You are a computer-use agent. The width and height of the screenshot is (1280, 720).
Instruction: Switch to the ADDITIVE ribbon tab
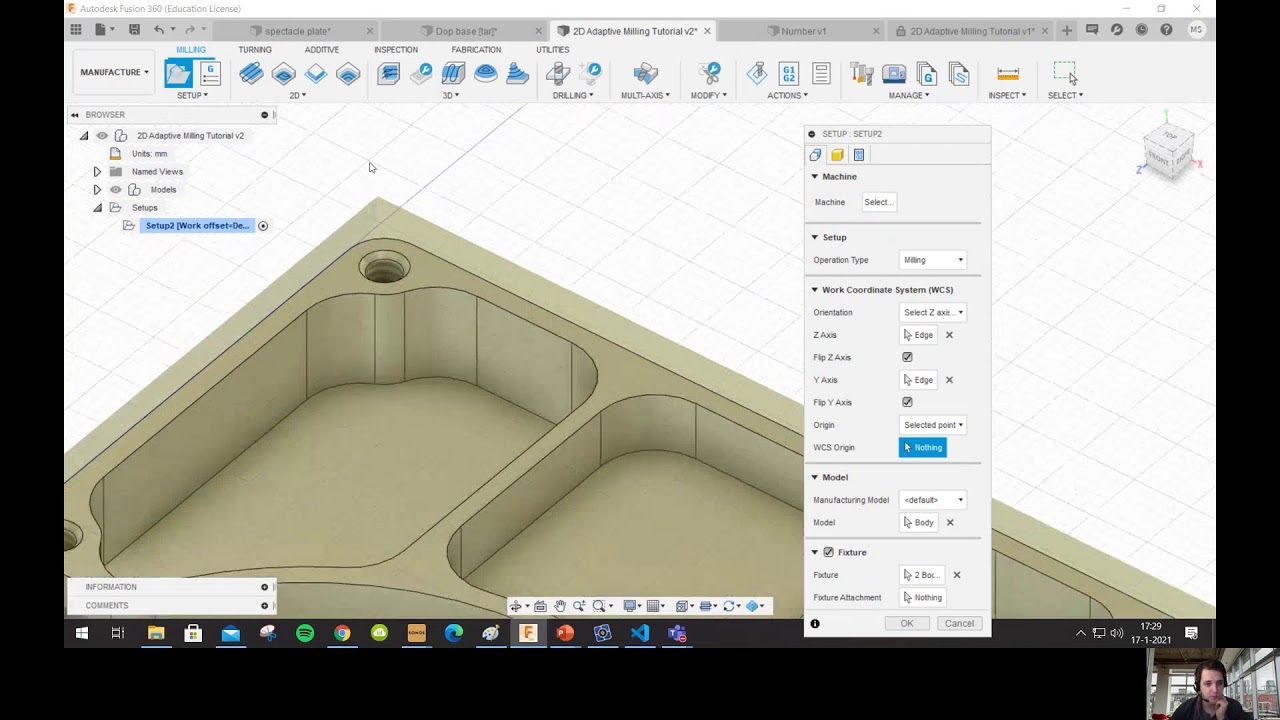coord(322,50)
